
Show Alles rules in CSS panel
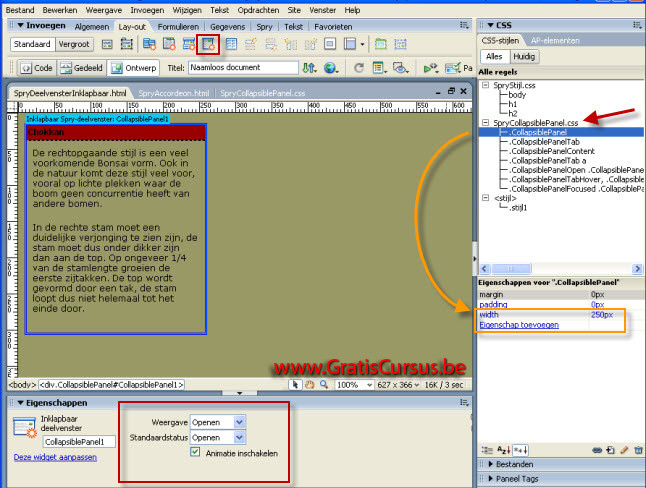pyautogui.click(x=494, y=56)
